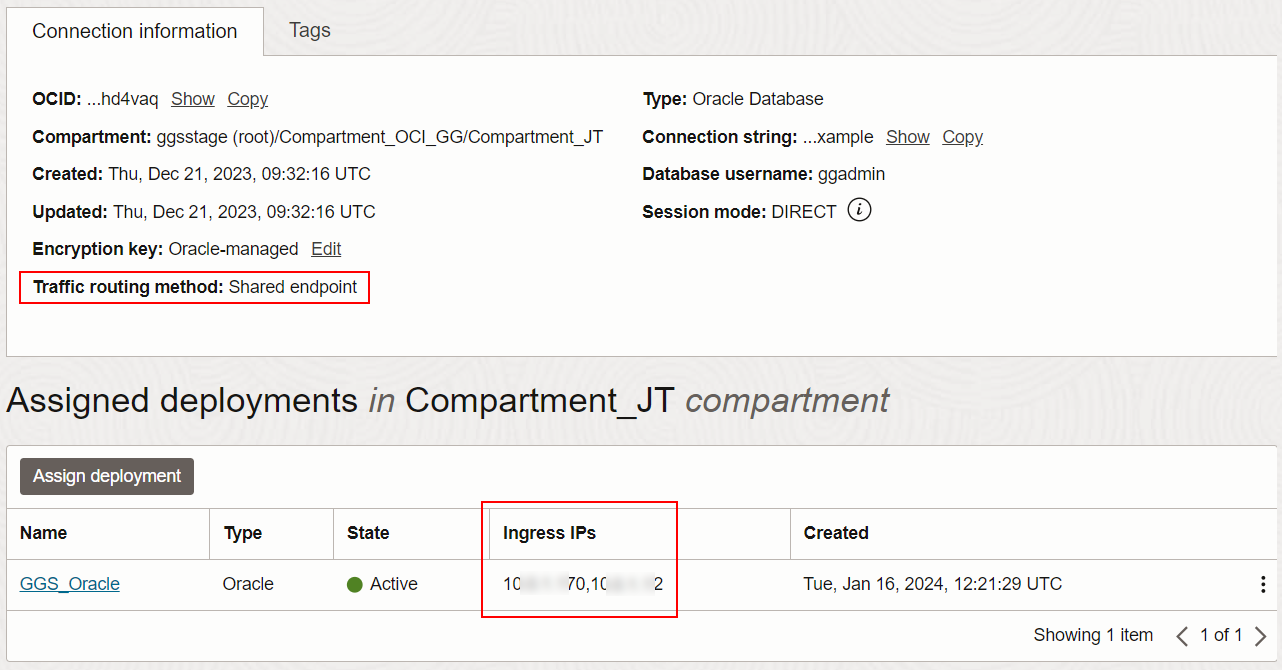Click the Showing 1 item label
The height and width of the screenshot is (670, 1282).
(x=1093, y=635)
